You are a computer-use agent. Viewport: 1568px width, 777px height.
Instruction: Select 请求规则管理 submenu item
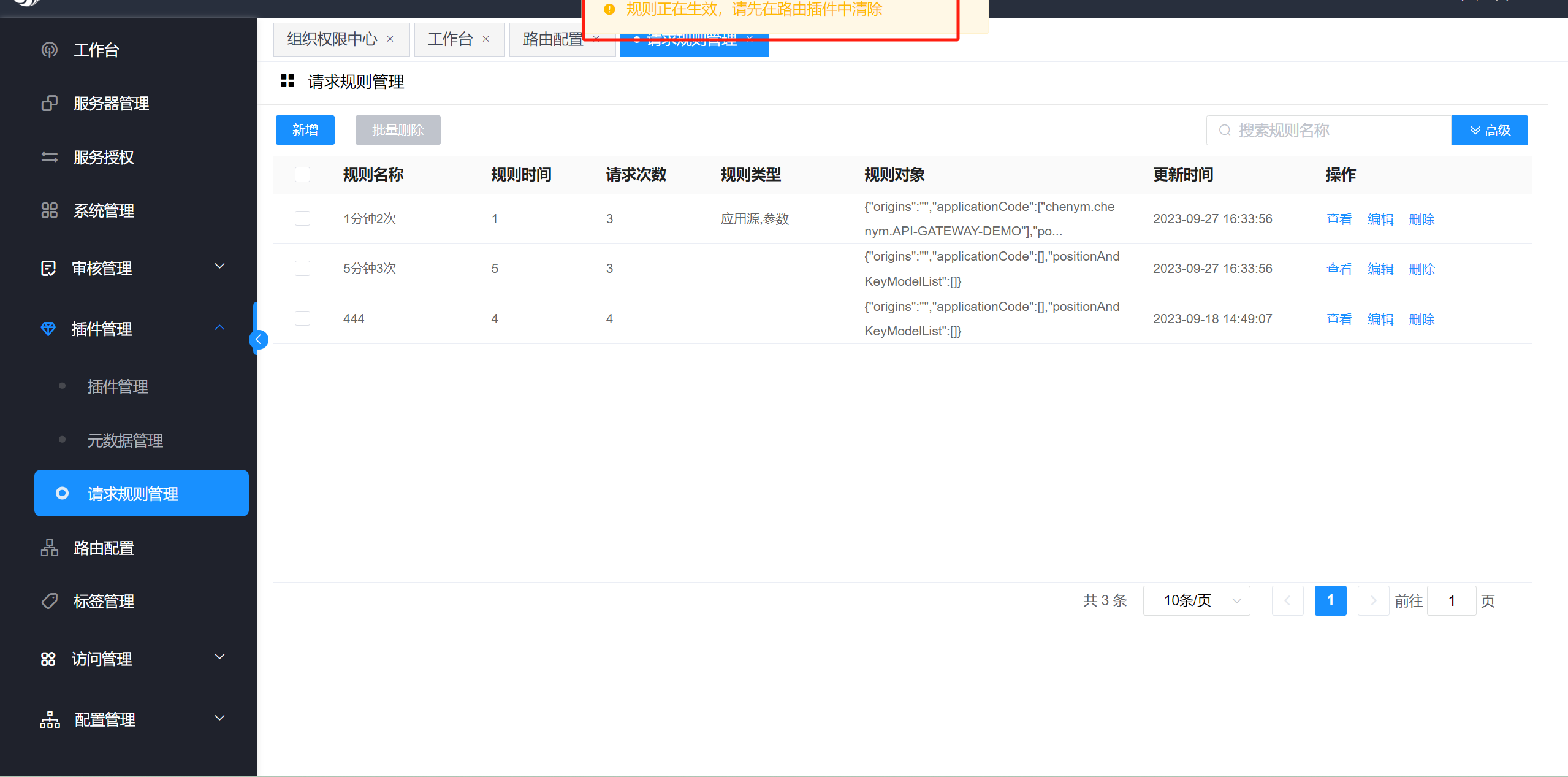point(142,493)
